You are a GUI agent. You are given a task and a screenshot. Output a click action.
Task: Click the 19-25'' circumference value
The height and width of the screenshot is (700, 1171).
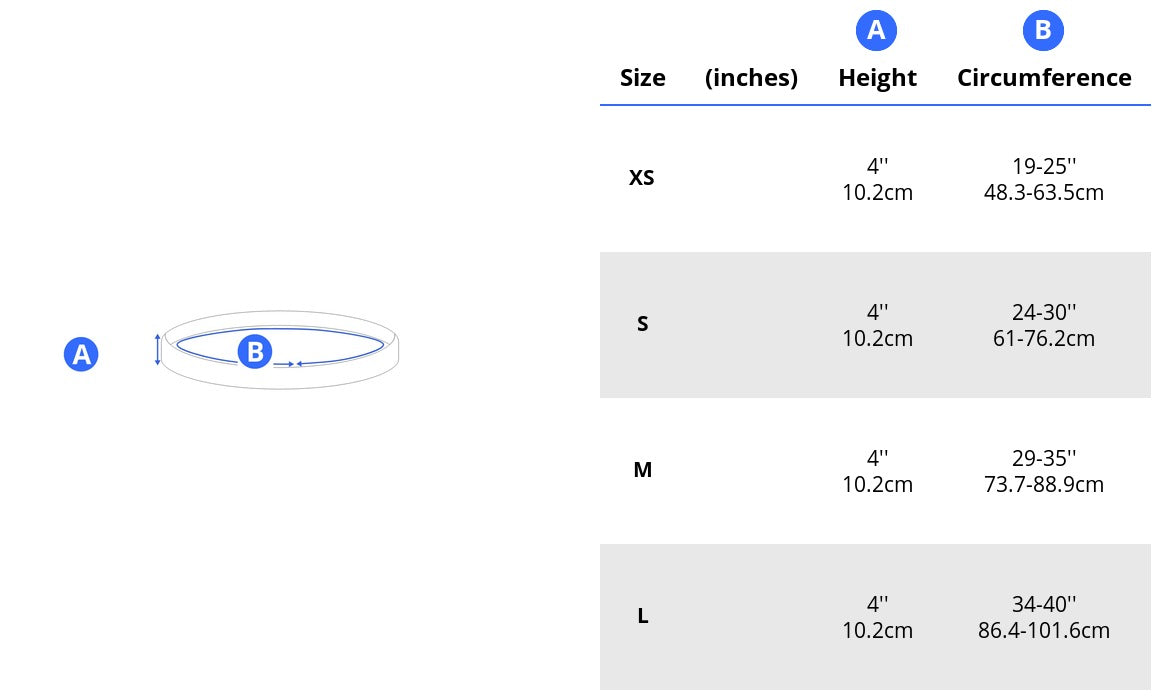tap(1044, 166)
